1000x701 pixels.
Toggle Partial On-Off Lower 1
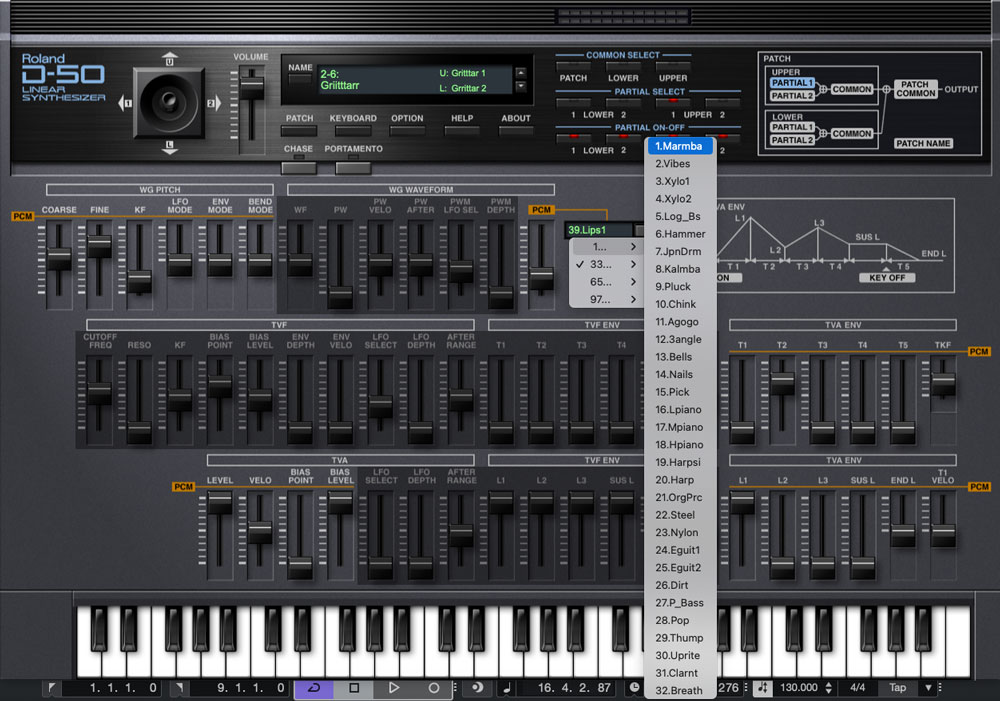(x=573, y=137)
